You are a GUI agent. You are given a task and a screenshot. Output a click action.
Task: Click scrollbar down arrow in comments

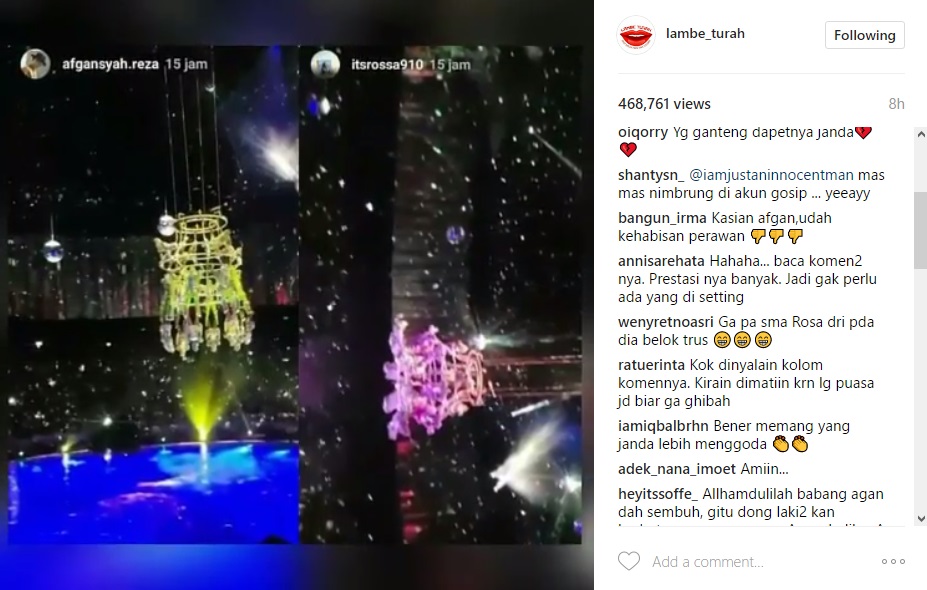coord(920,518)
